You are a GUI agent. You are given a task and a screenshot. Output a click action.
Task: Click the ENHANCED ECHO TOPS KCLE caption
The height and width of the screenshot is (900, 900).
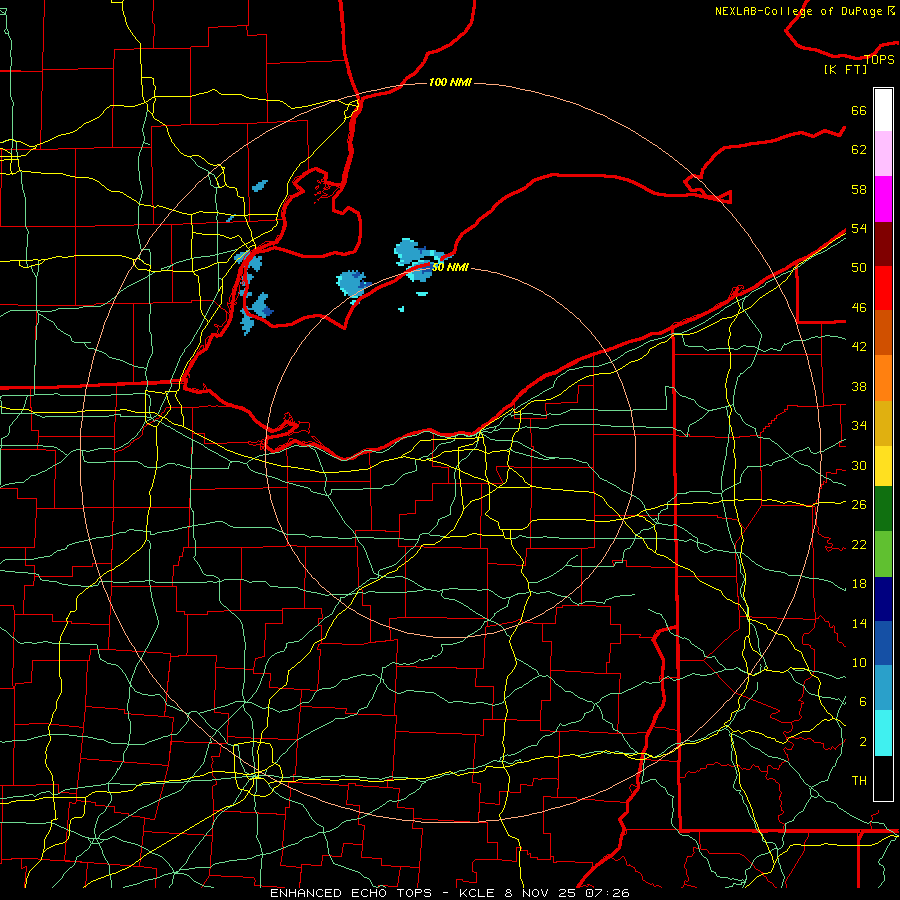coord(449,893)
